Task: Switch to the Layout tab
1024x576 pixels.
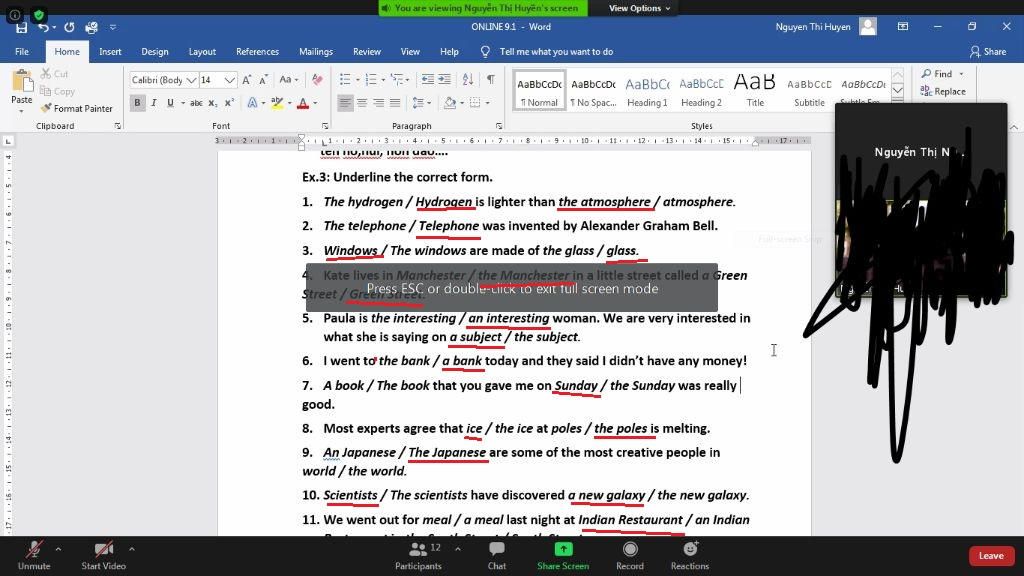Action: [x=202, y=52]
